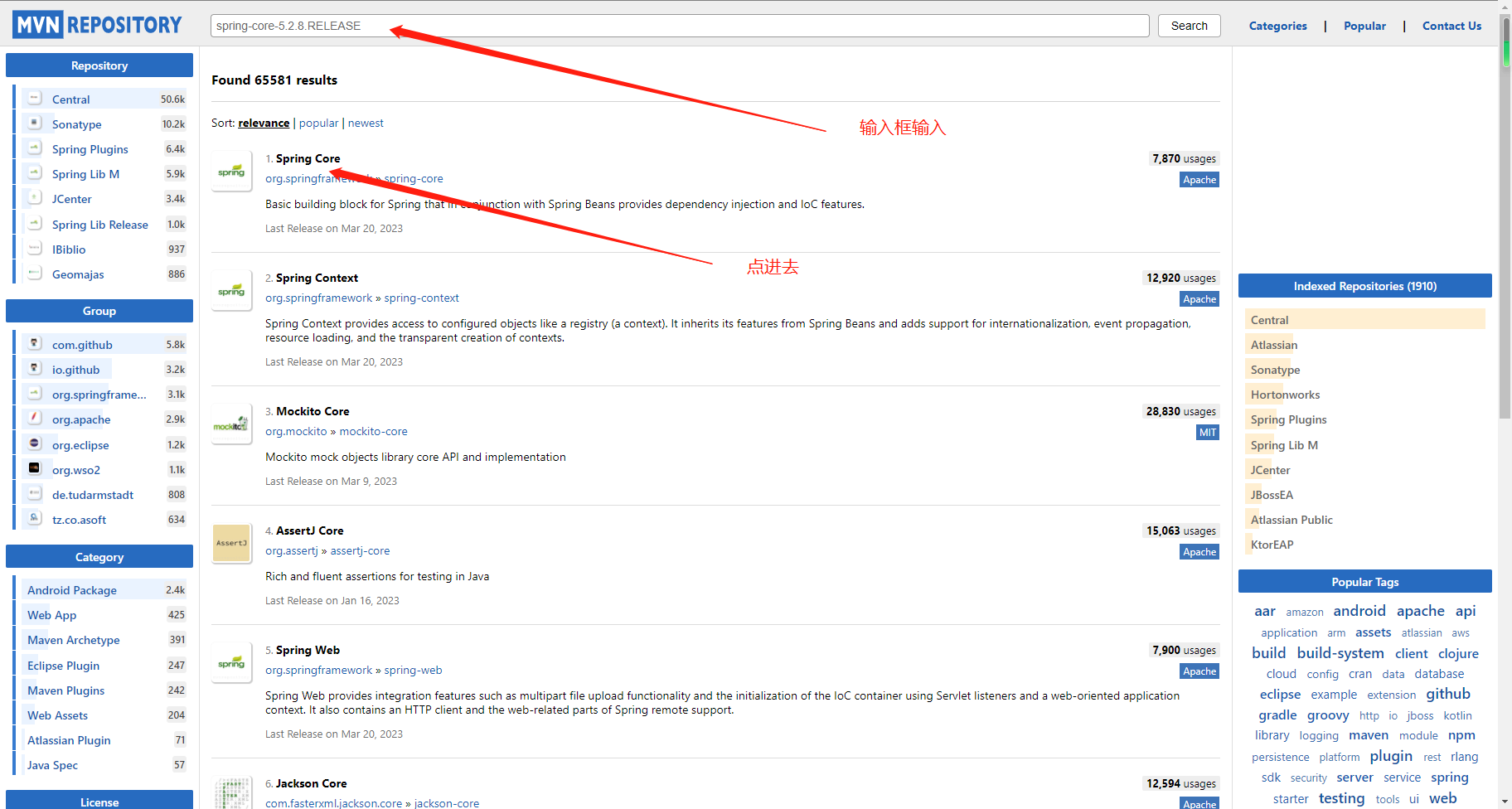Sort results by newest
This screenshot has width=1512, height=809.
tap(366, 123)
